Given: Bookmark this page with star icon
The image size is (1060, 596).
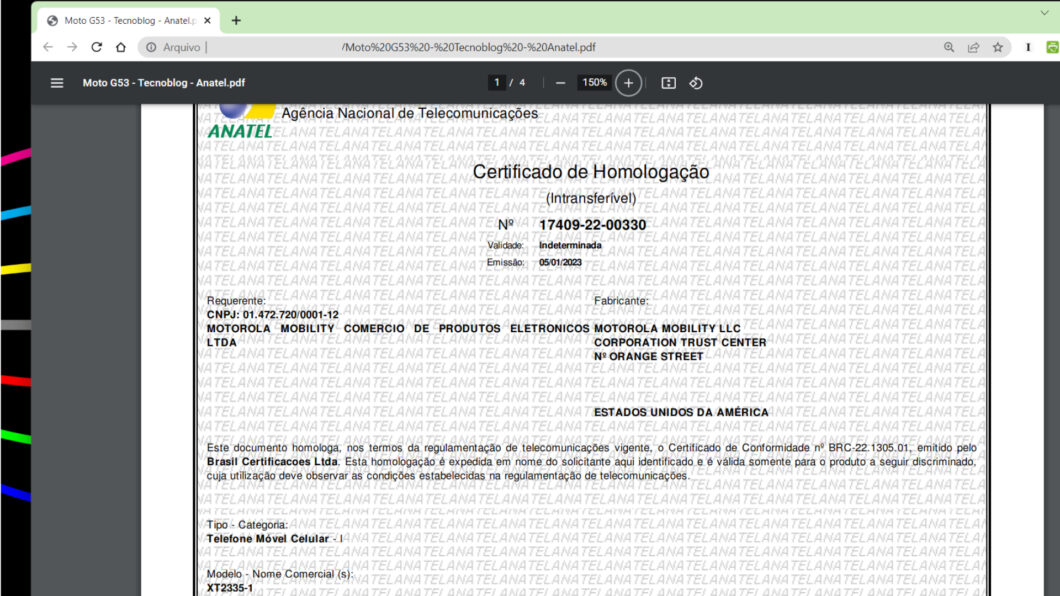Looking at the screenshot, I should (x=998, y=47).
